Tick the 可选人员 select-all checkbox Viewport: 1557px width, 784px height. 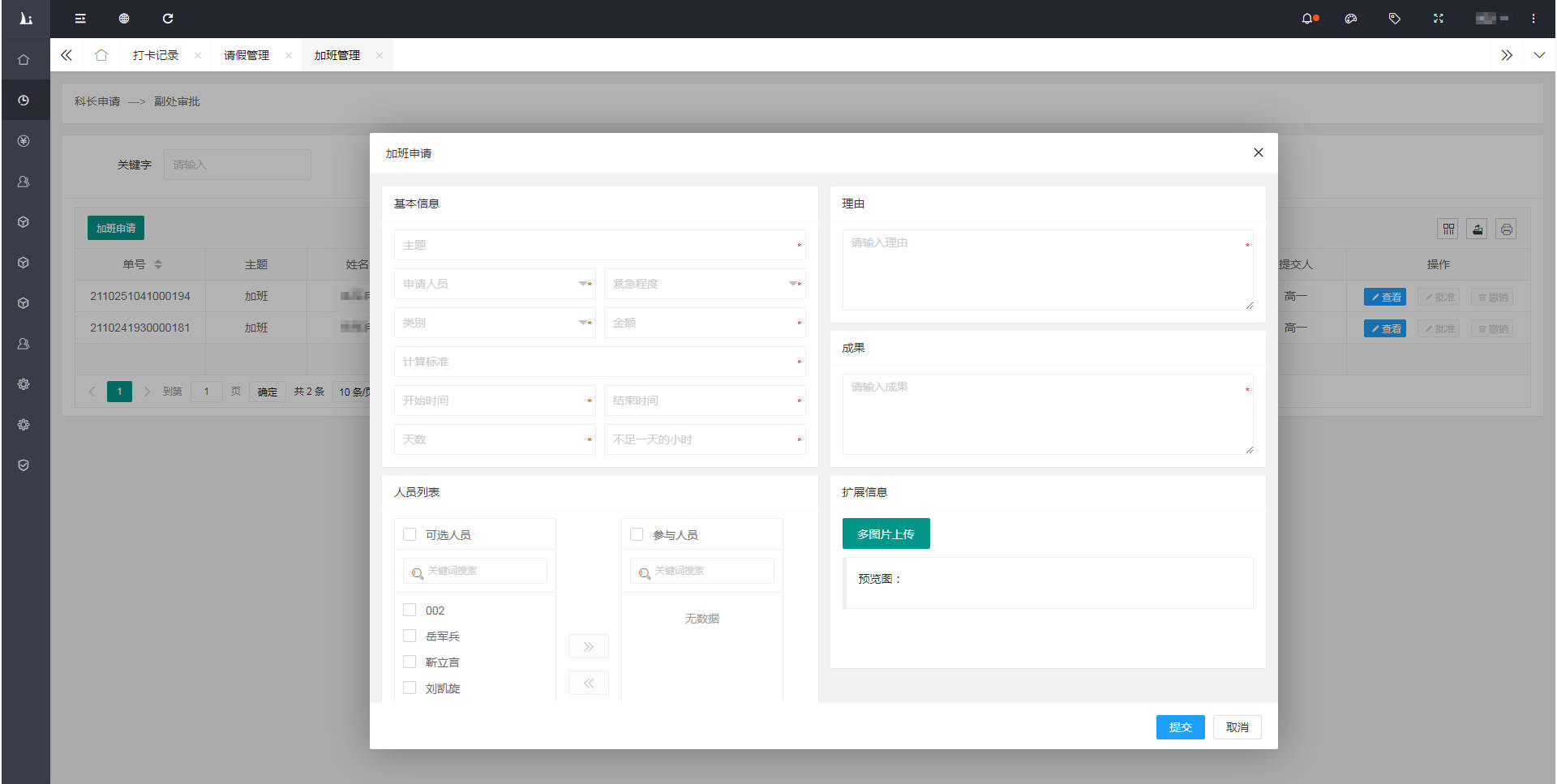(x=410, y=535)
